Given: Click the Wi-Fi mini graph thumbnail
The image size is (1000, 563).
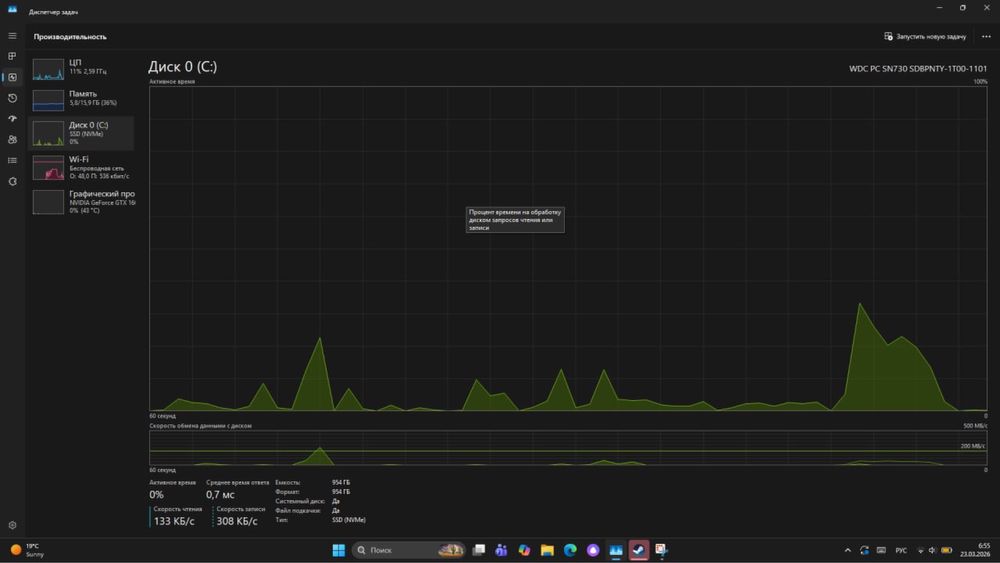Looking at the screenshot, I should coord(48,168).
